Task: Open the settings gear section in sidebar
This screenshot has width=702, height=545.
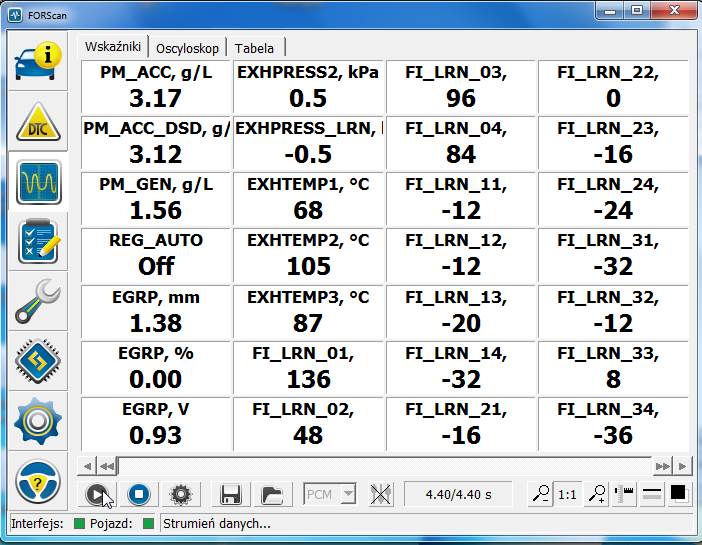Action: point(38,422)
